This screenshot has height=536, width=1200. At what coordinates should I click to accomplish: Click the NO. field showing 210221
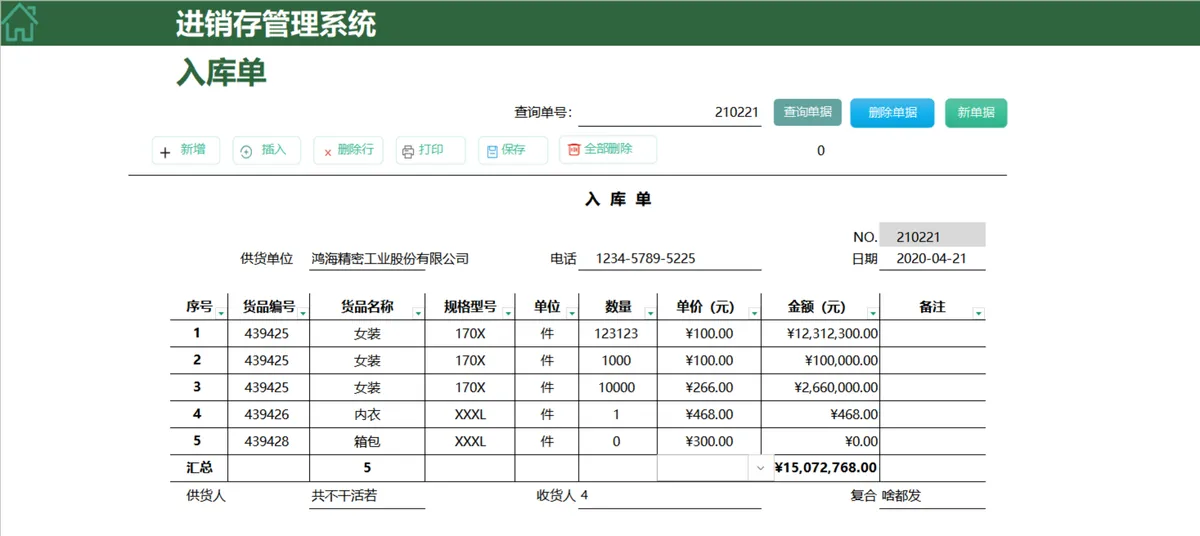pyautogui.click(x=932, y=236)
